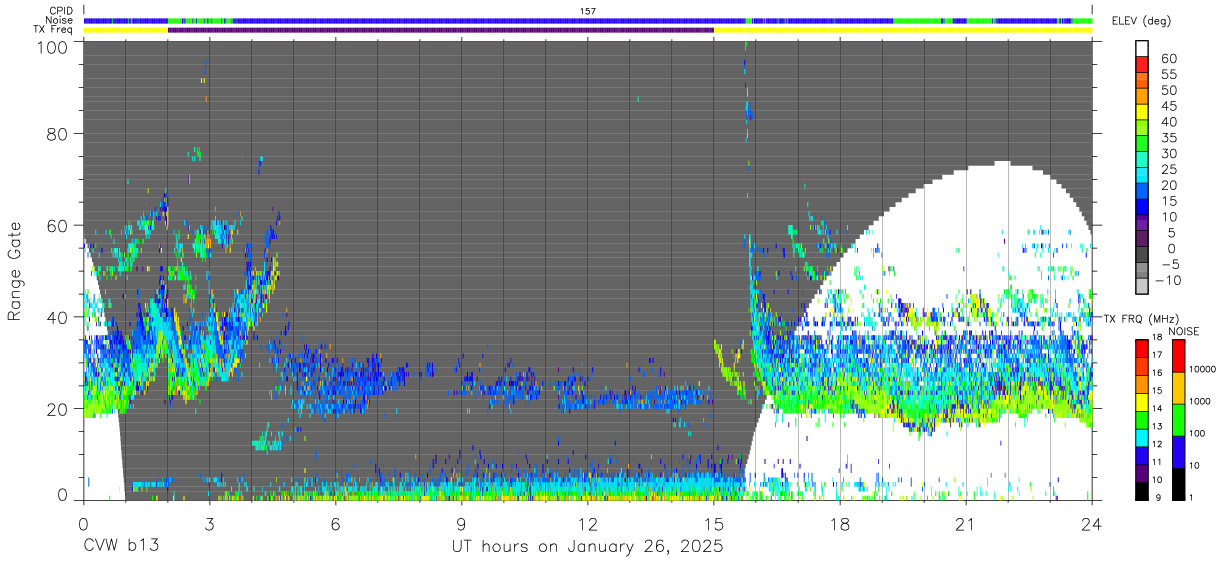Click the 30 label on the ELEV scale
The image size is (1228, 567).
click(1167, 153)
